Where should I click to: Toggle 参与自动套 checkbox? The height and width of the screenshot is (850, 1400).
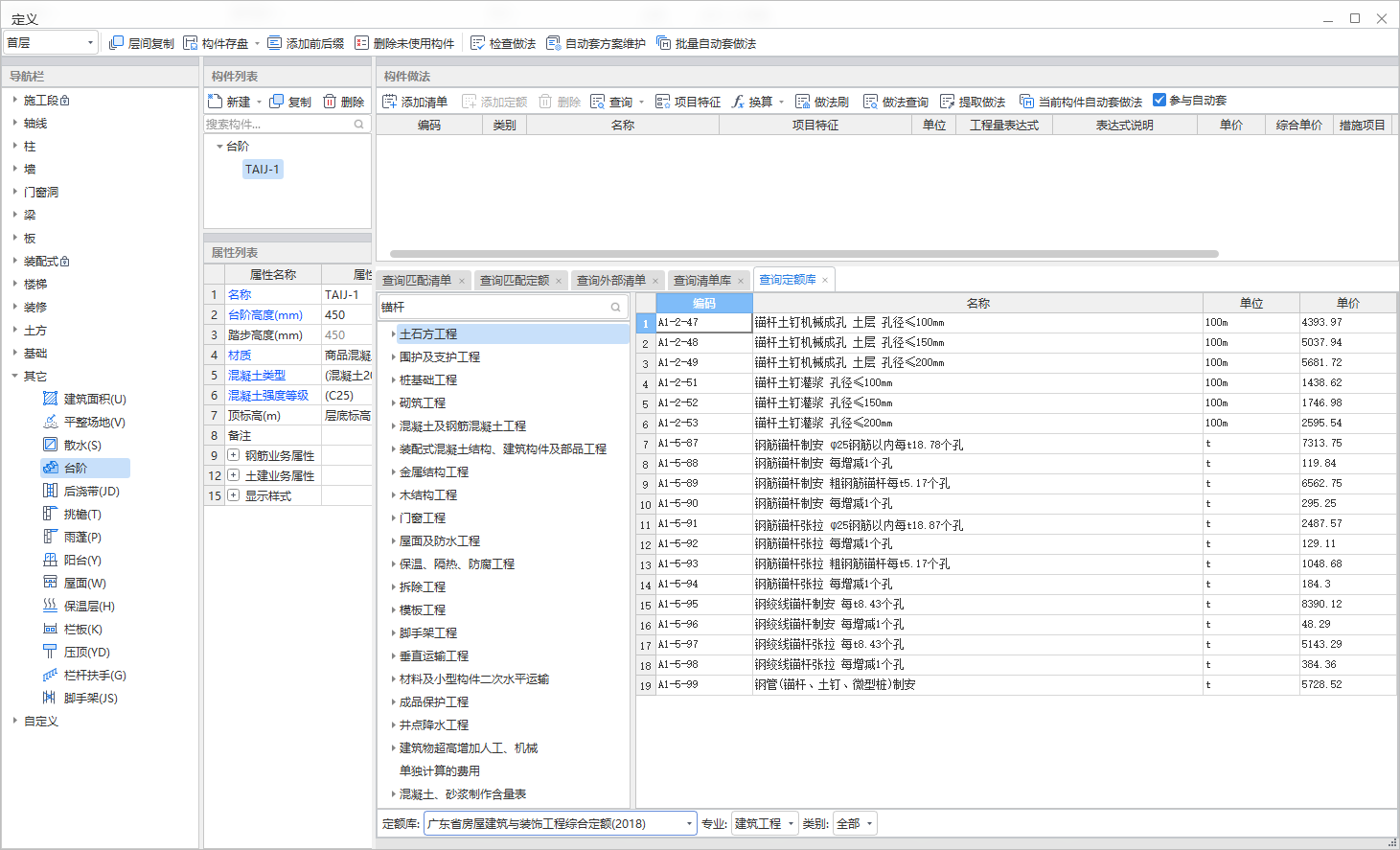pos(1159,100)
